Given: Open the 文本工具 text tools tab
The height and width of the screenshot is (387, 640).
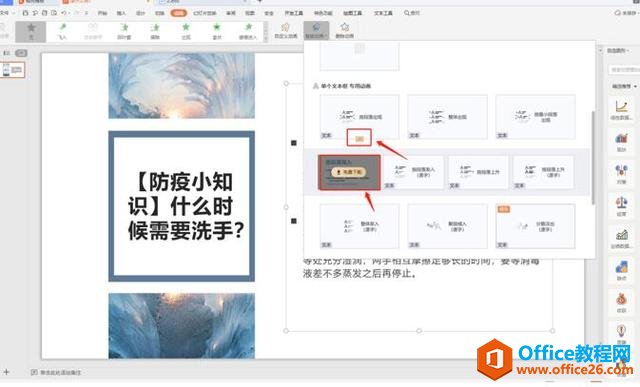Looking at the screenshot, I should 383,13.
